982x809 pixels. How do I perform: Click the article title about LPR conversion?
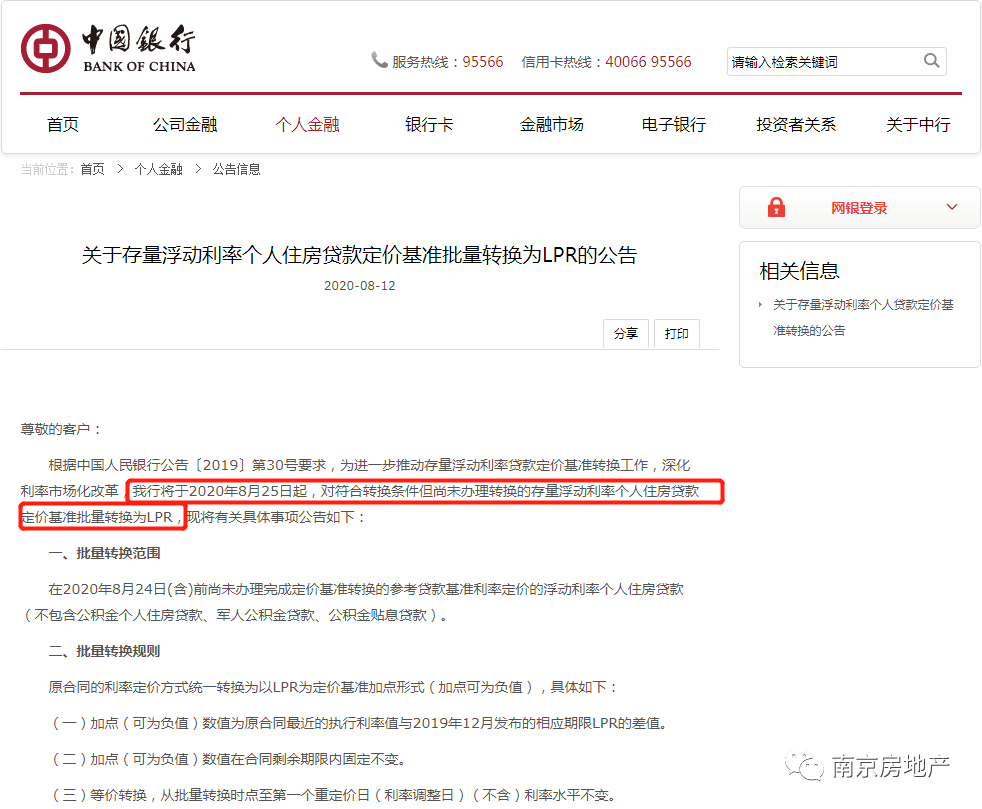tap(359, 255)
